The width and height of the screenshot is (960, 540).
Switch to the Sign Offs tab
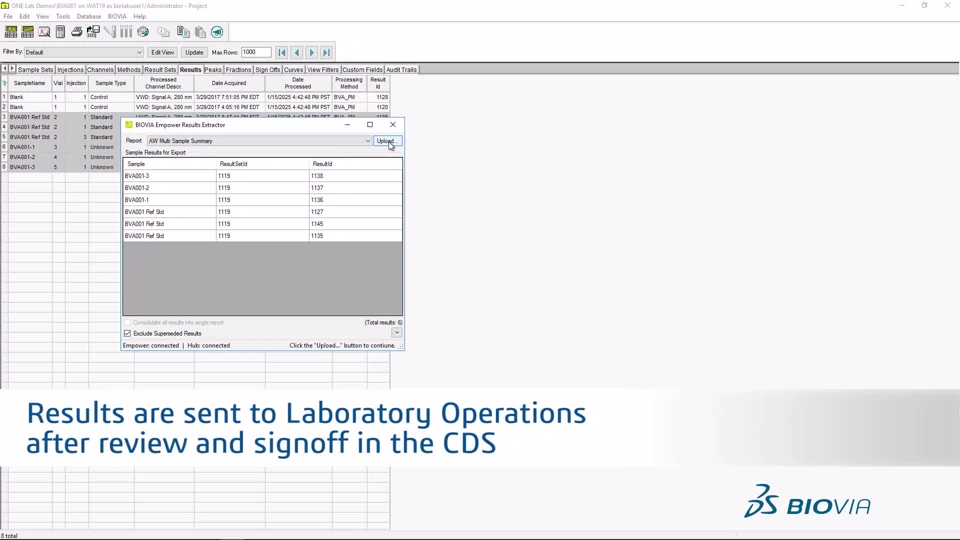pos(268,70)
